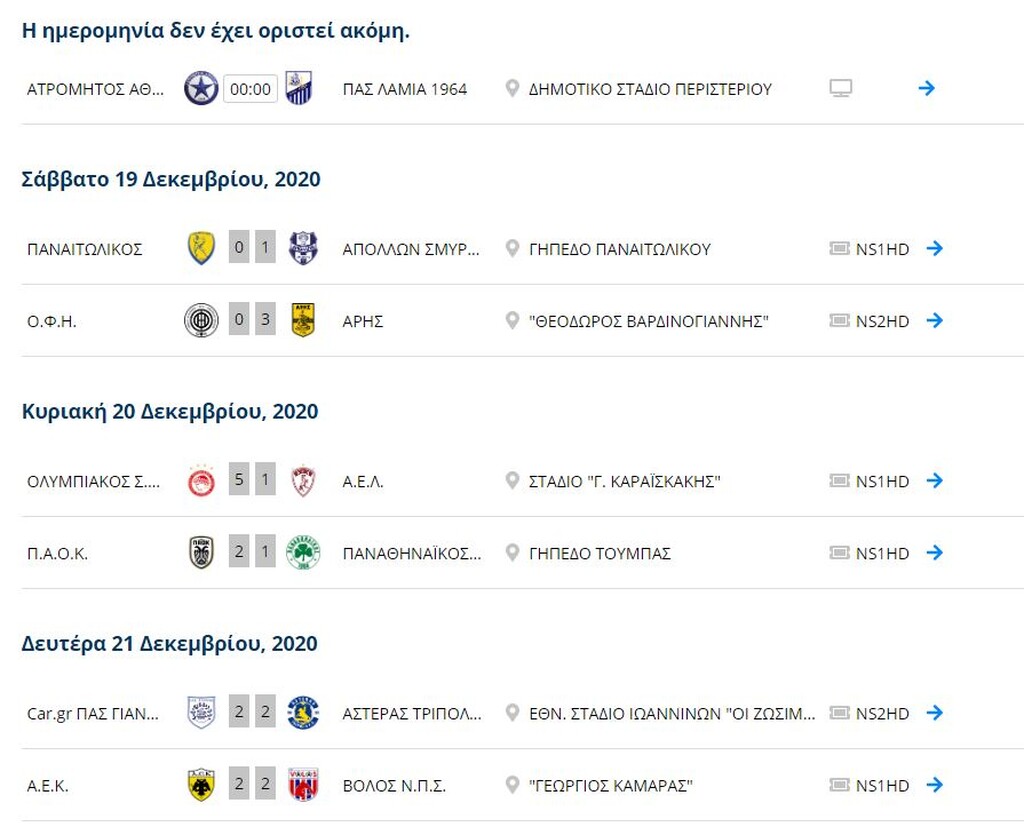Open the Atromitos vs Lamia match arrow

pos(927,88)
